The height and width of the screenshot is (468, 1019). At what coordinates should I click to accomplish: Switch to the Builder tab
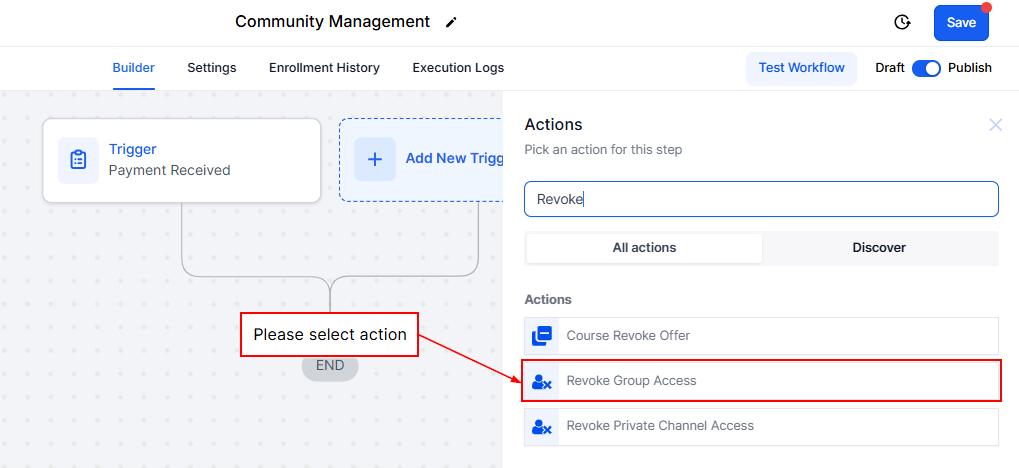click(134, 68)
